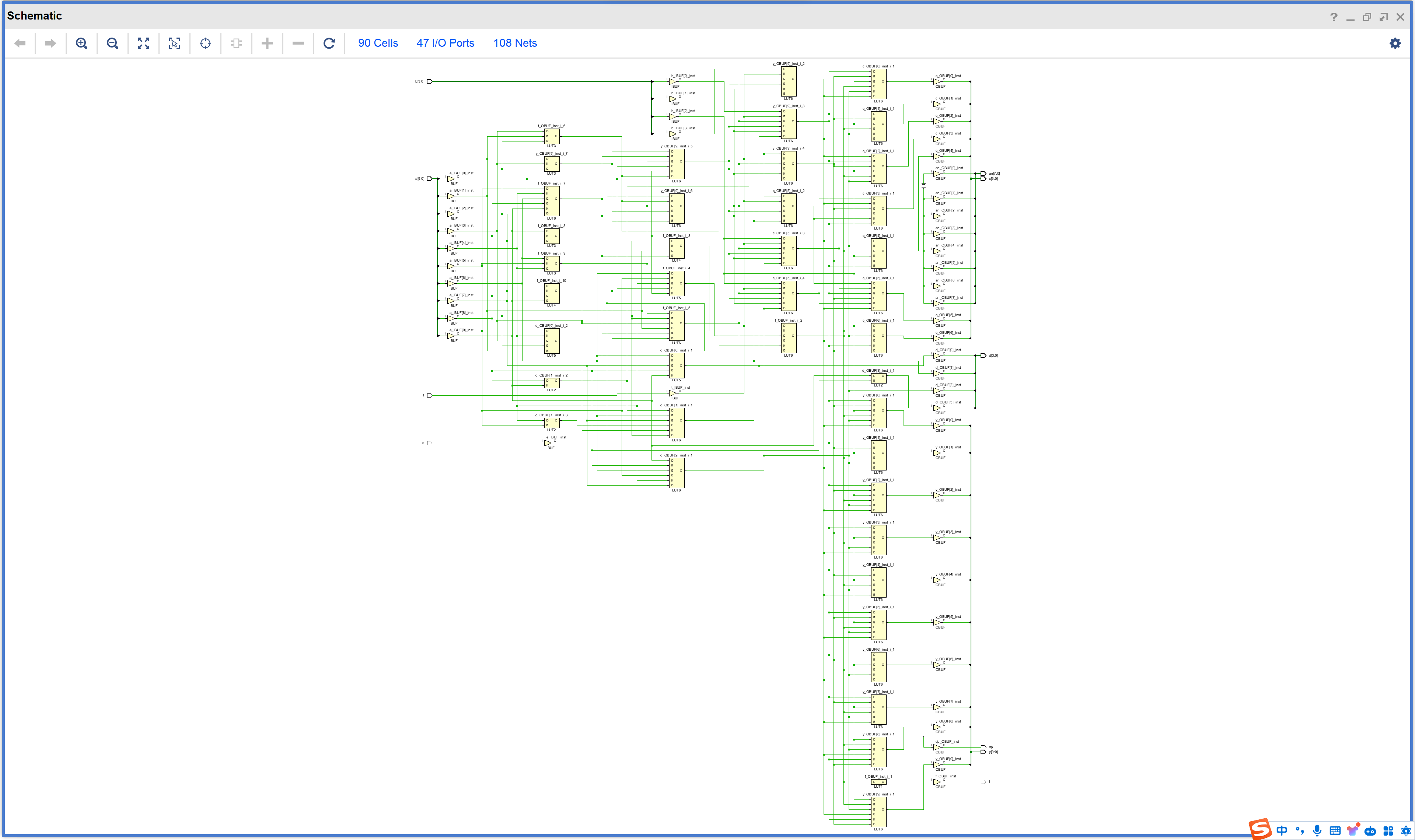
Task: Select the a[9:0] input port
Action: coord(430,179)
